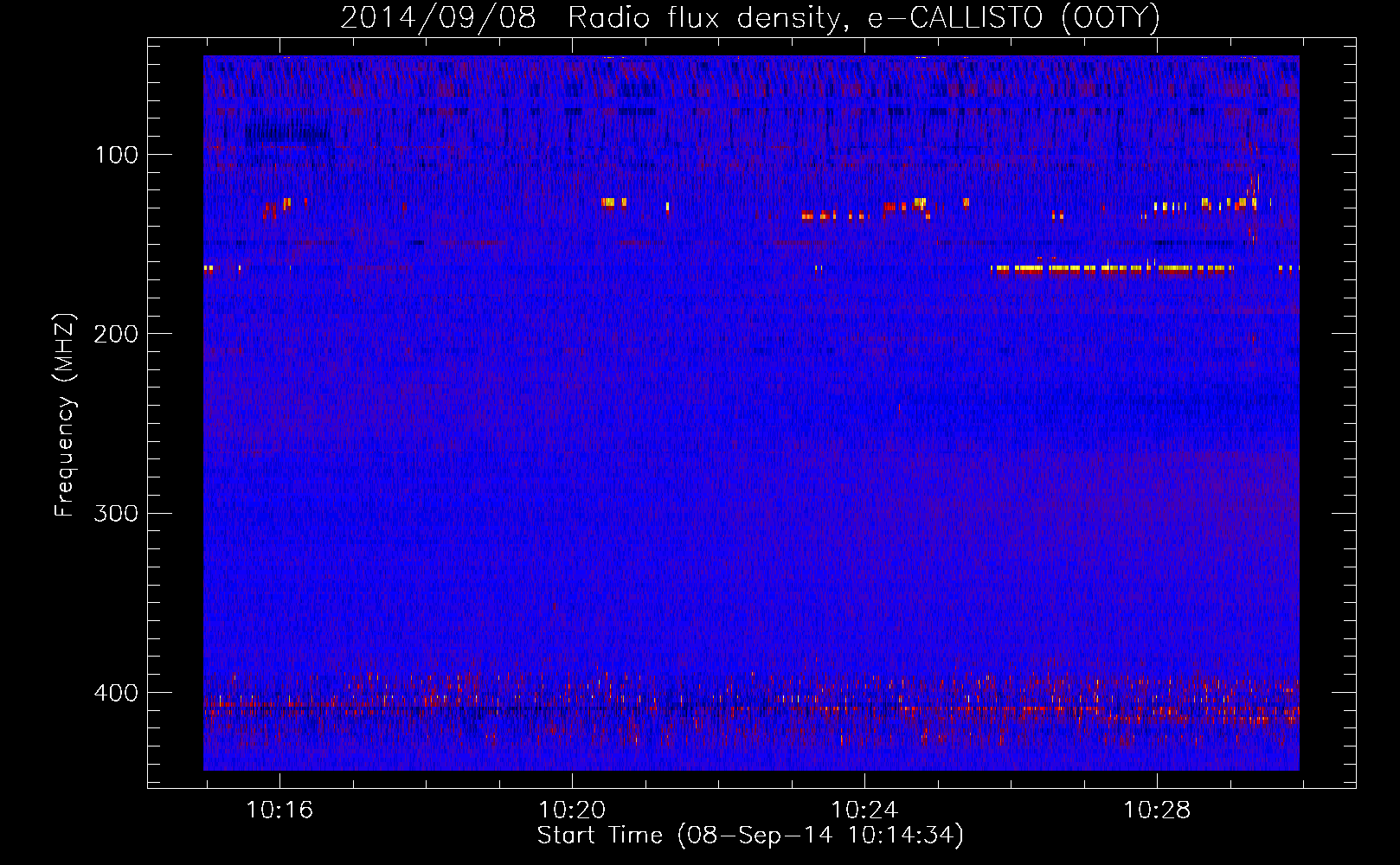
Task: Click the 10:16 time tick label
Action: point(279,811)
